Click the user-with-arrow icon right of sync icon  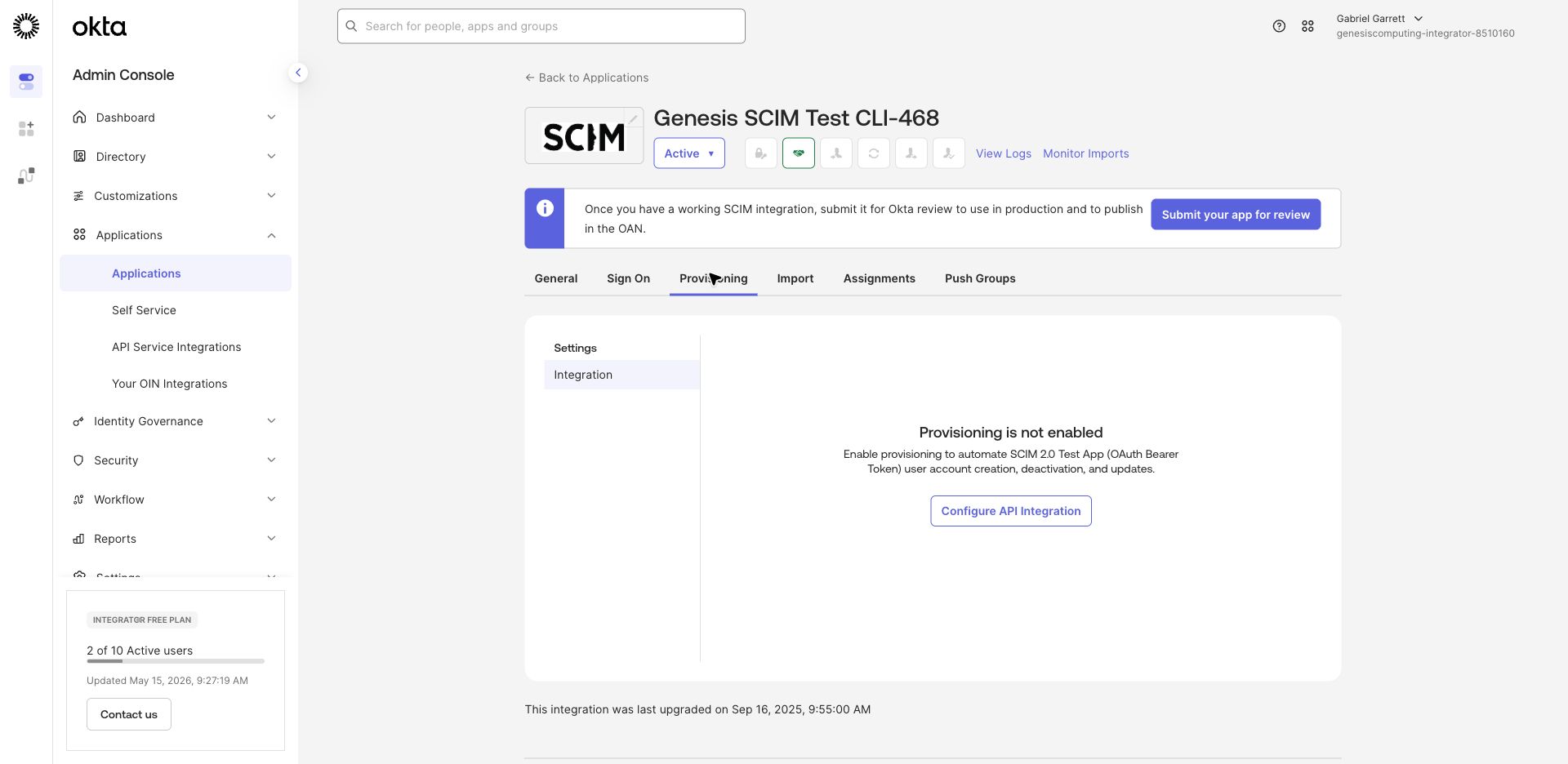pyautogui.click(x=911, y=153)
